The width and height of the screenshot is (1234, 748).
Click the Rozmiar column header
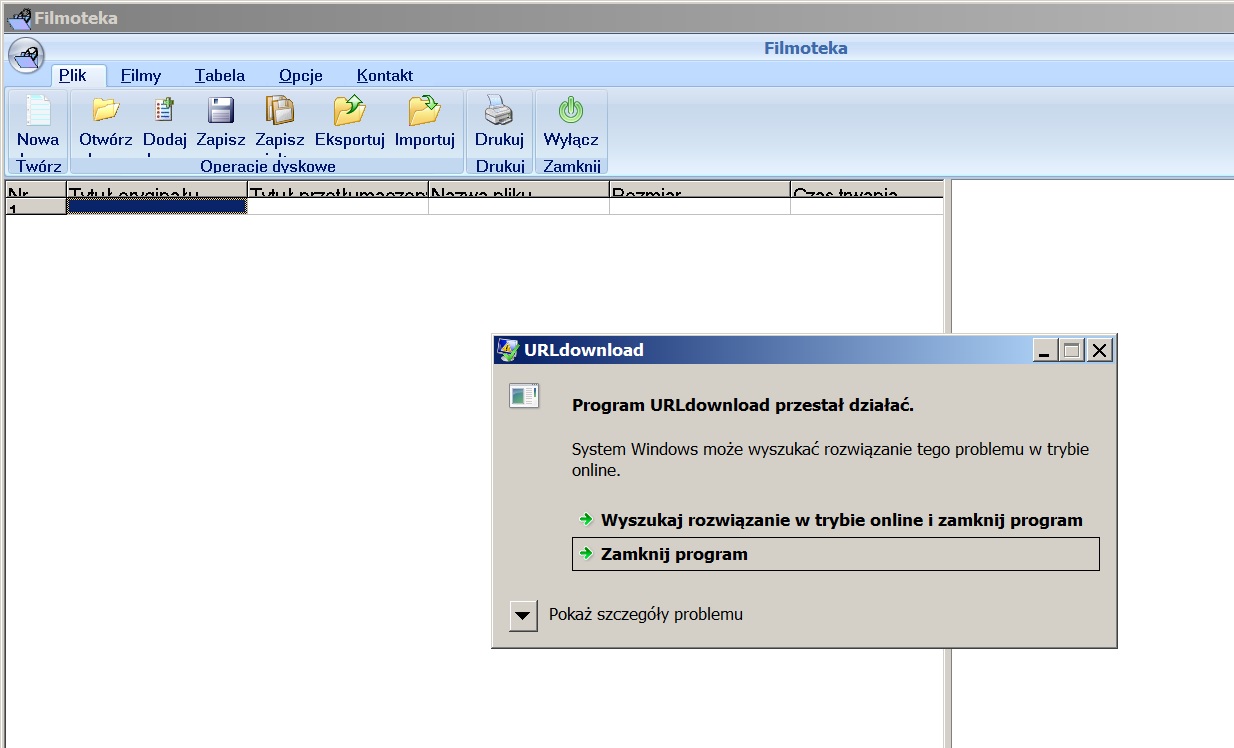click(x=699, y=190)
